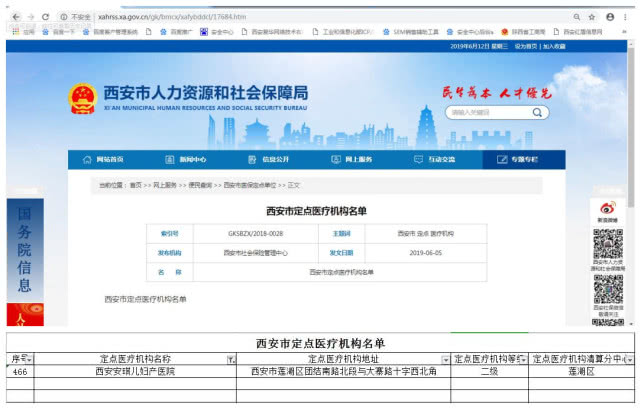Click the spreadsheet title 西安市定点医疗机构名单
Image resolution: width=641 pixels, height=409 pixels.
(320, 344)
